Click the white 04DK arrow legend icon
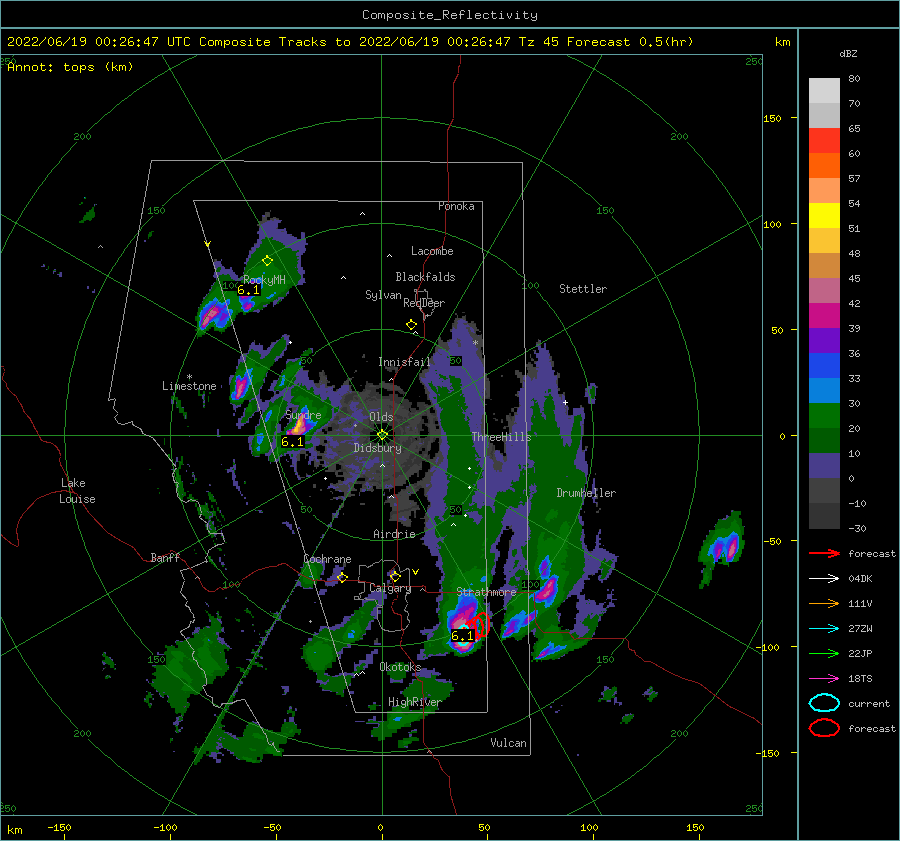This screenshot has height=841, width=900. pyautogui.click(x=824, y=579)
